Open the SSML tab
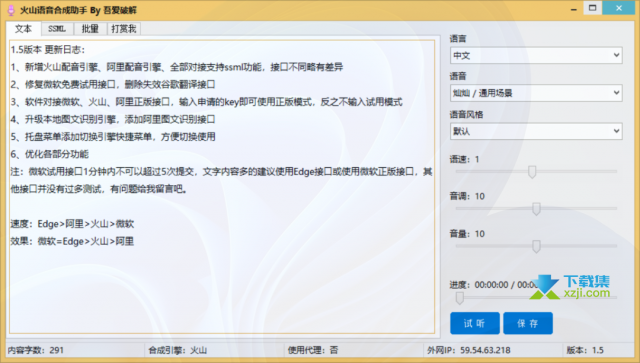 57,29
